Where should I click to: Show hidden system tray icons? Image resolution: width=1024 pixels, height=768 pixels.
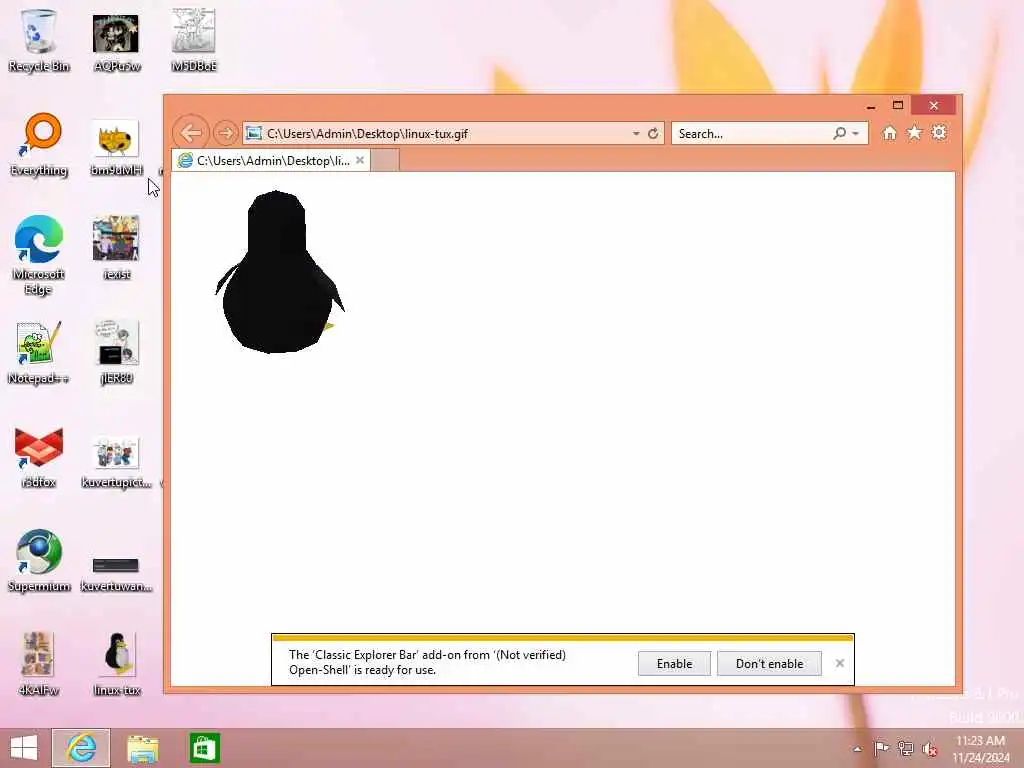click(x=857, y=748)
